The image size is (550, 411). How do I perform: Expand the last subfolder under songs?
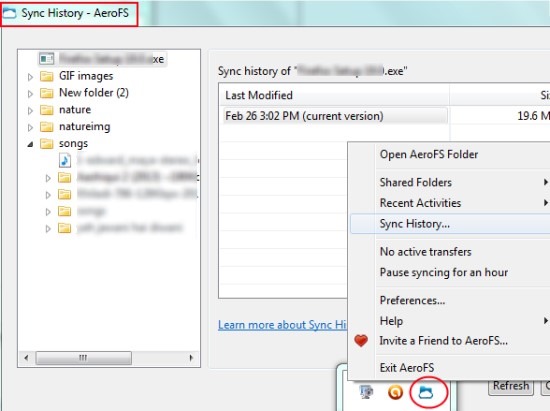(48, 229)
